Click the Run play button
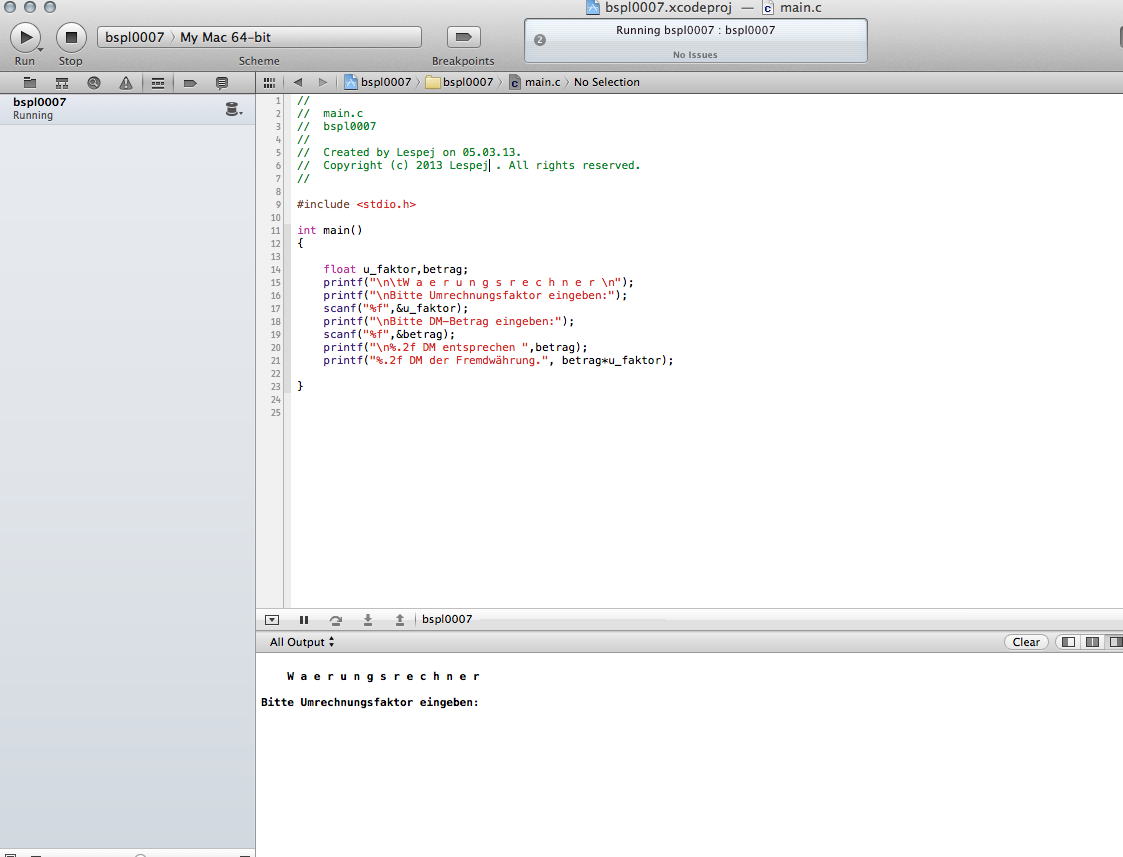Viewport: 1123px width, 857px height. pos(24,37)
